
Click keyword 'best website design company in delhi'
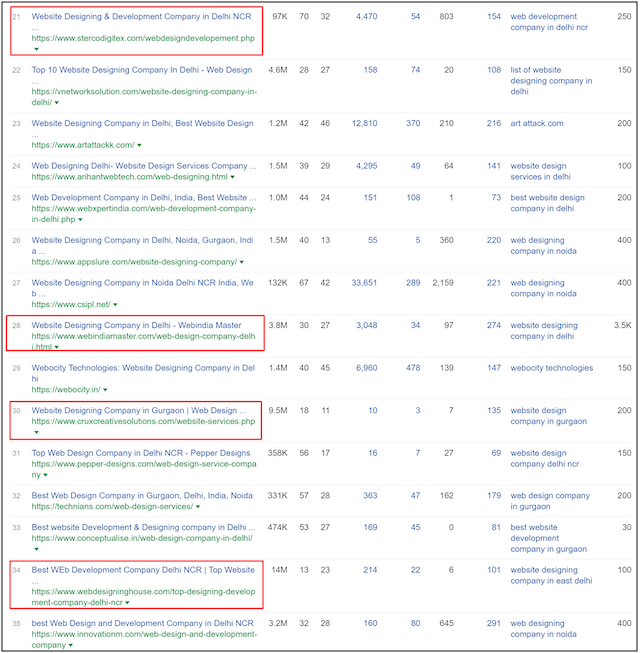point(548,203)
